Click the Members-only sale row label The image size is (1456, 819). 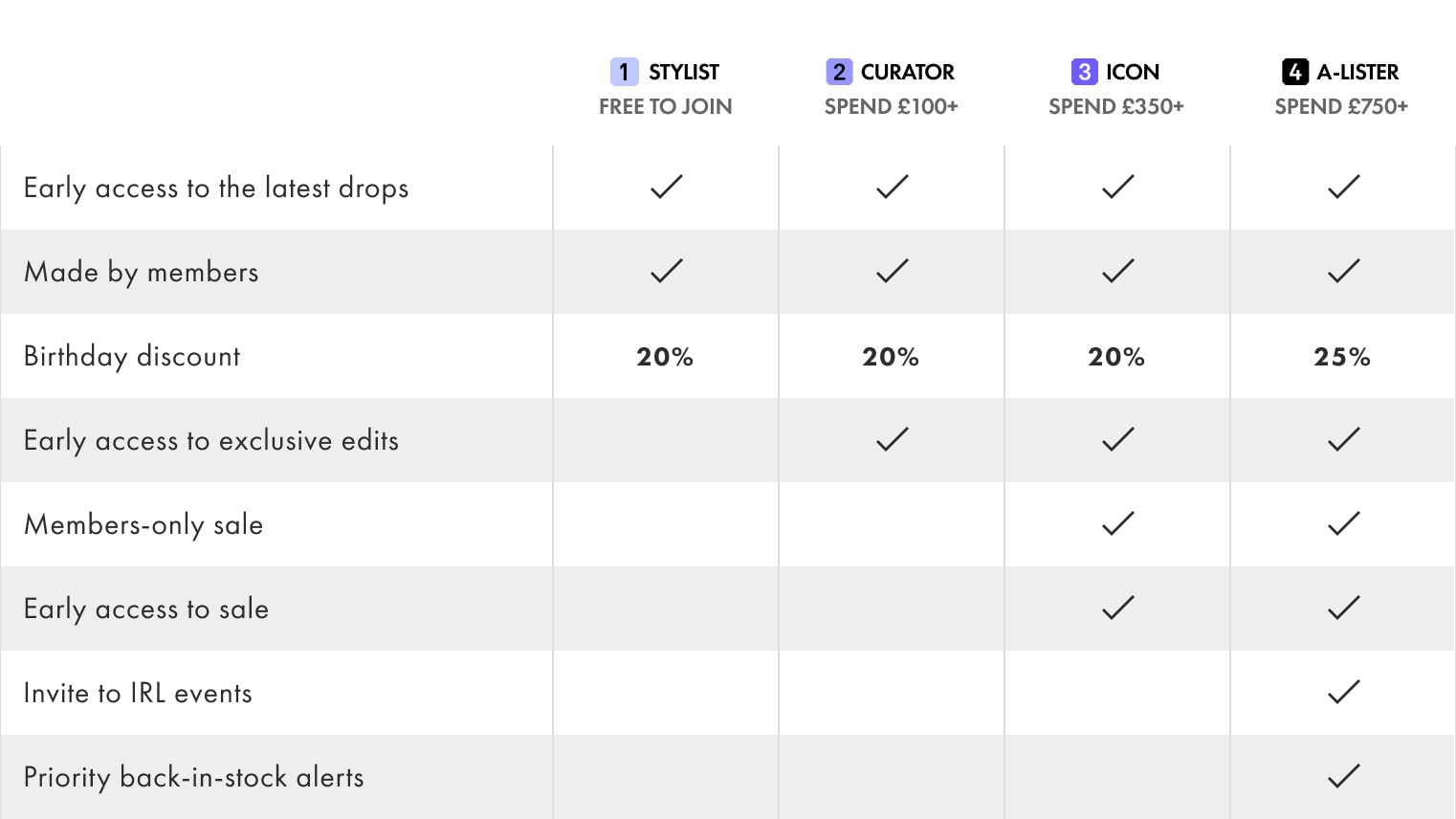pyautogui.click(x=143, y=524)
